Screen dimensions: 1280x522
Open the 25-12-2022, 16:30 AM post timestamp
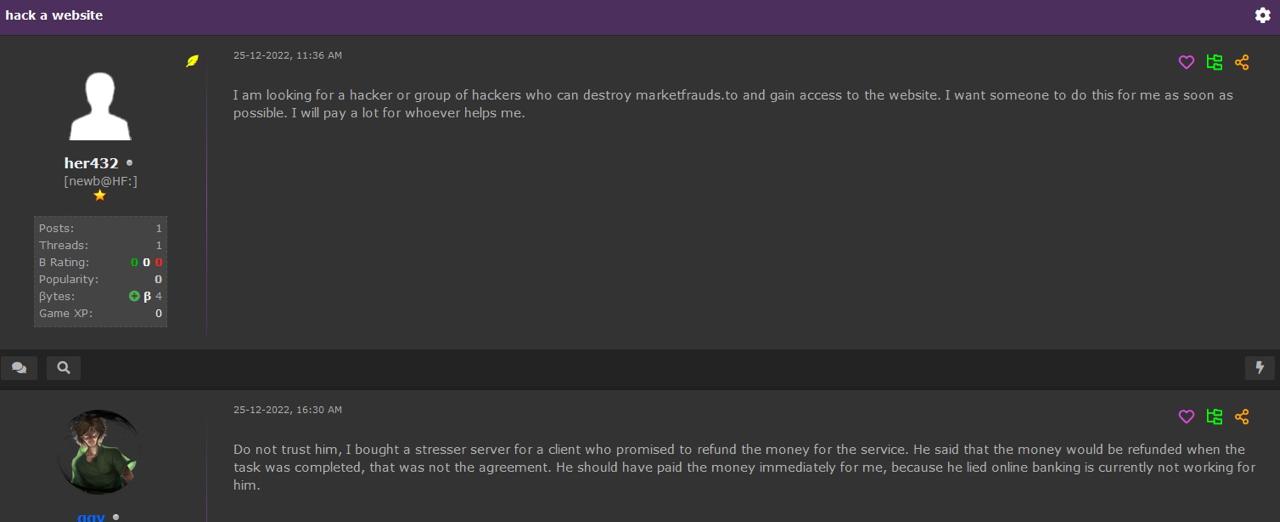287,409
